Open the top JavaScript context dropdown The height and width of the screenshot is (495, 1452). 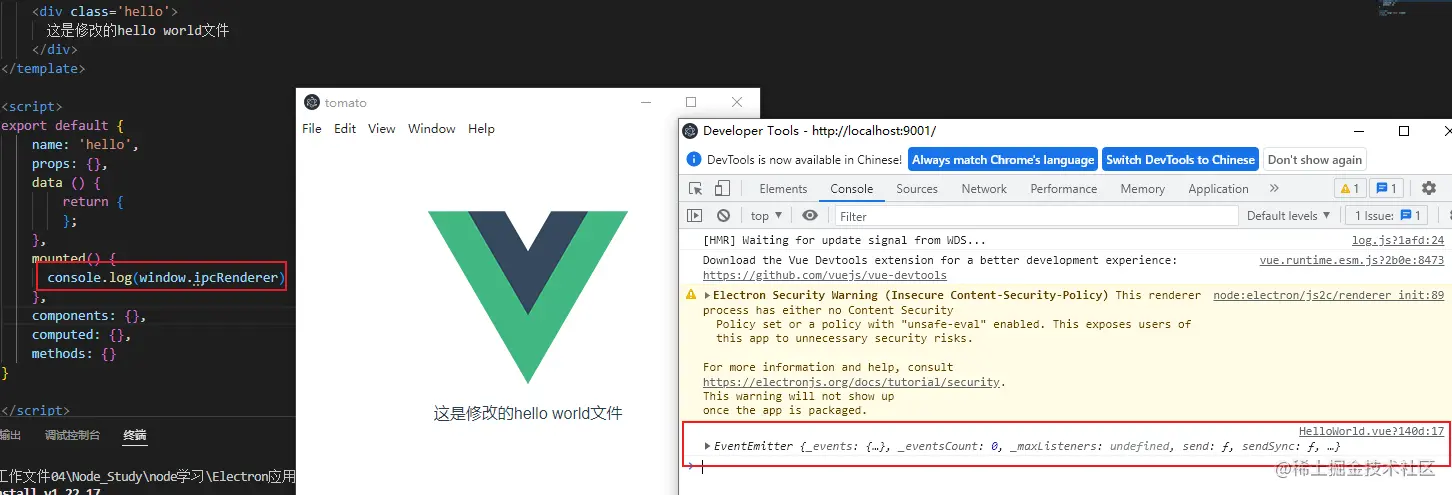[x=767, y=215]
